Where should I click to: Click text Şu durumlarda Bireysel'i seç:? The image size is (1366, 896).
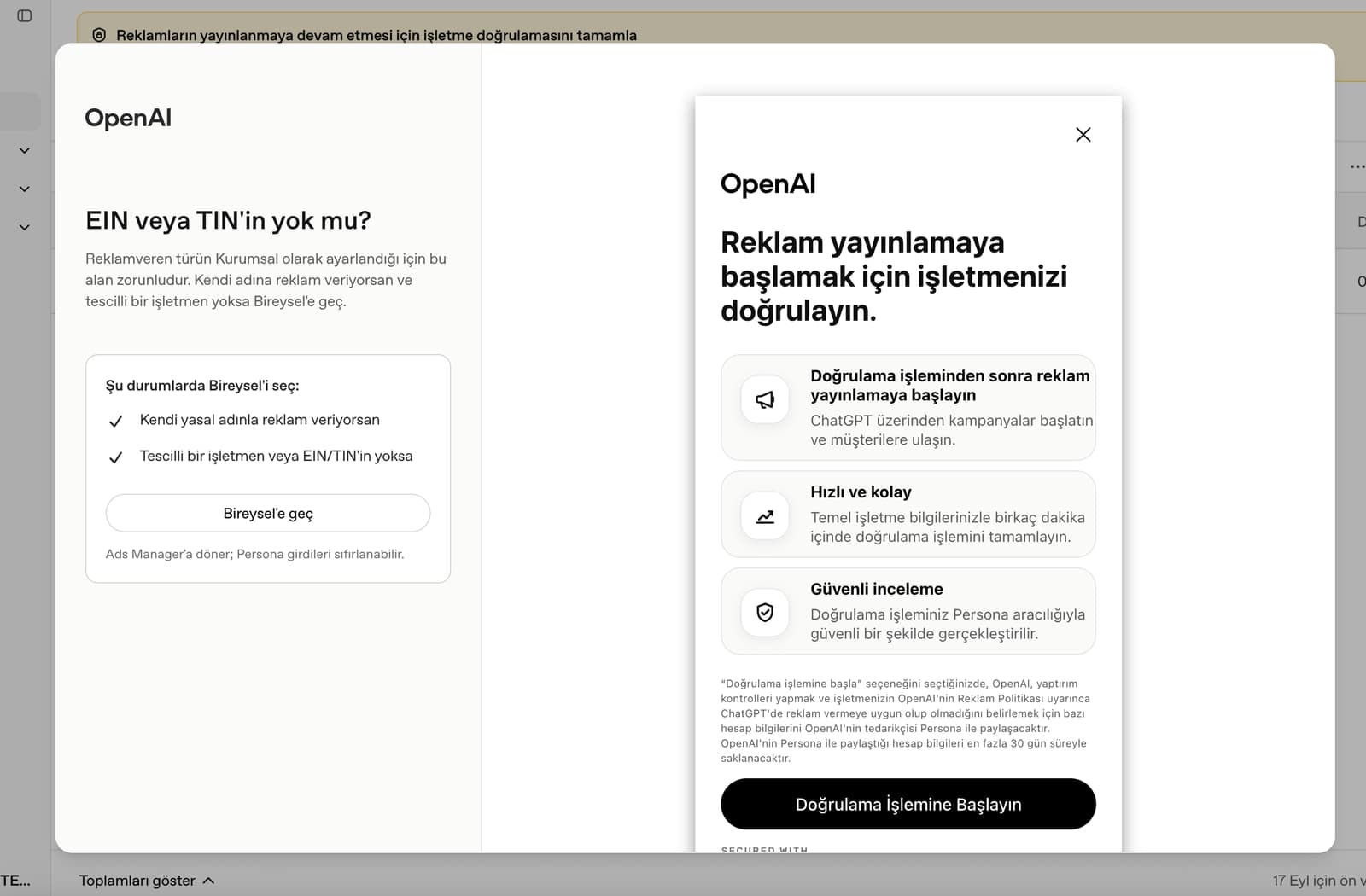click(x=202, y=386)
